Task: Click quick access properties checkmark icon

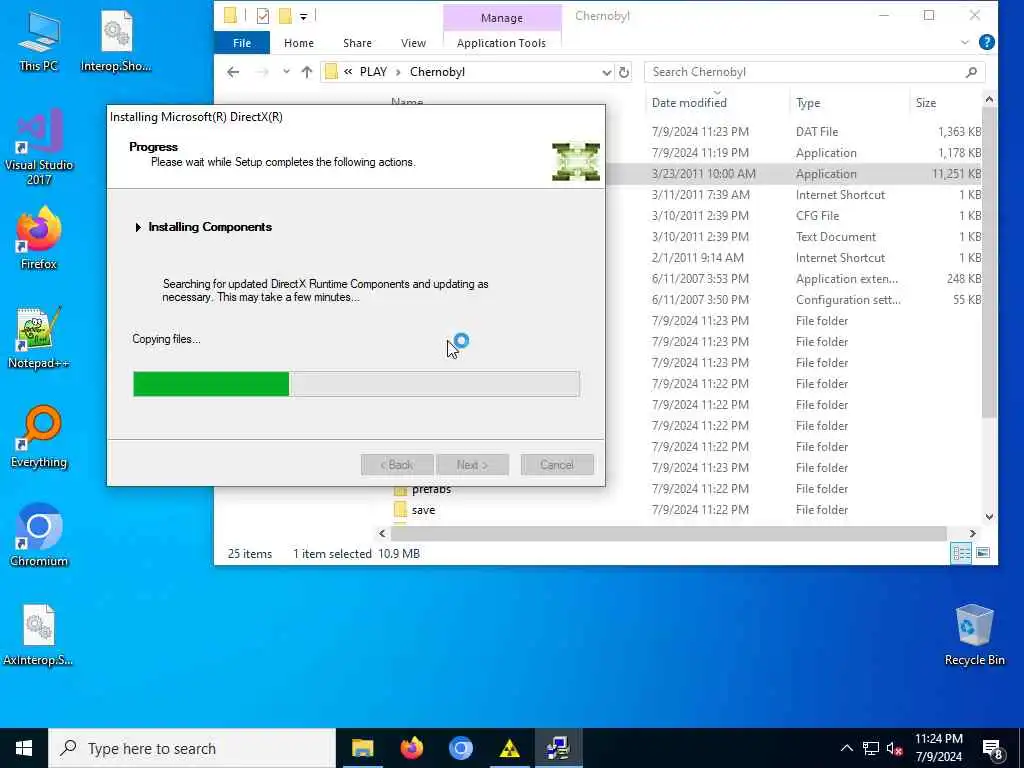Action: point(263,16)
